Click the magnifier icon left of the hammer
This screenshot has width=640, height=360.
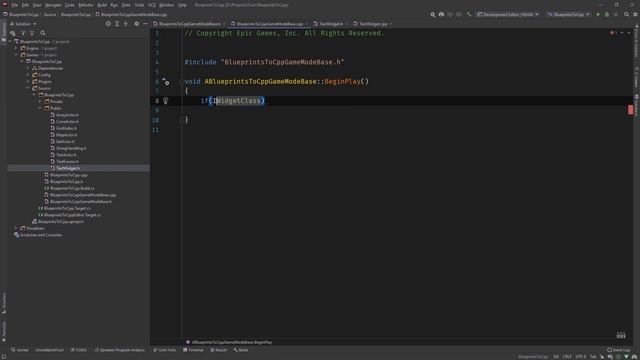tap(433, 14)
